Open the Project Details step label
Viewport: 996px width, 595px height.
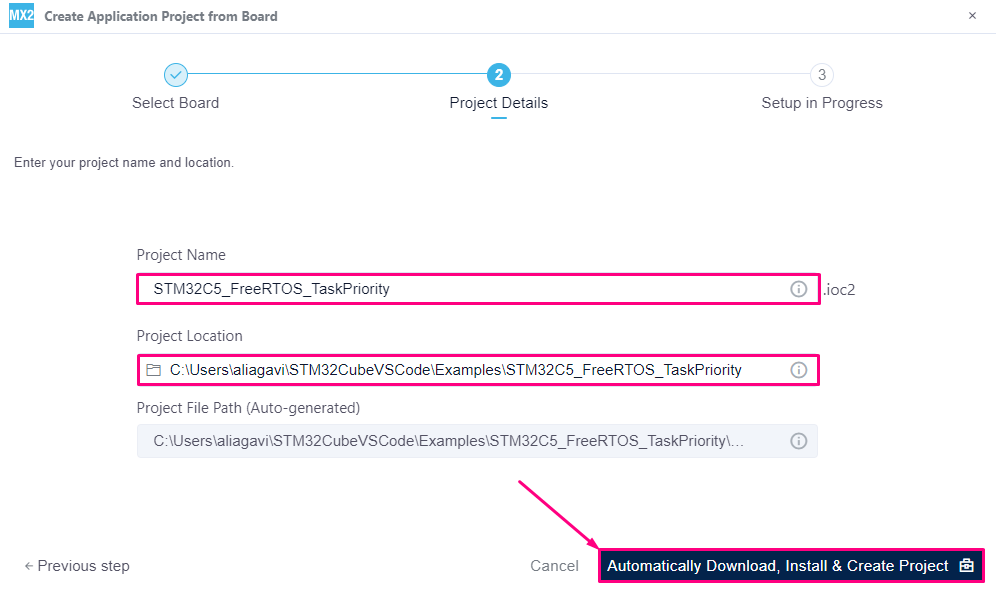pyautogui.click(x=499, y=103)
